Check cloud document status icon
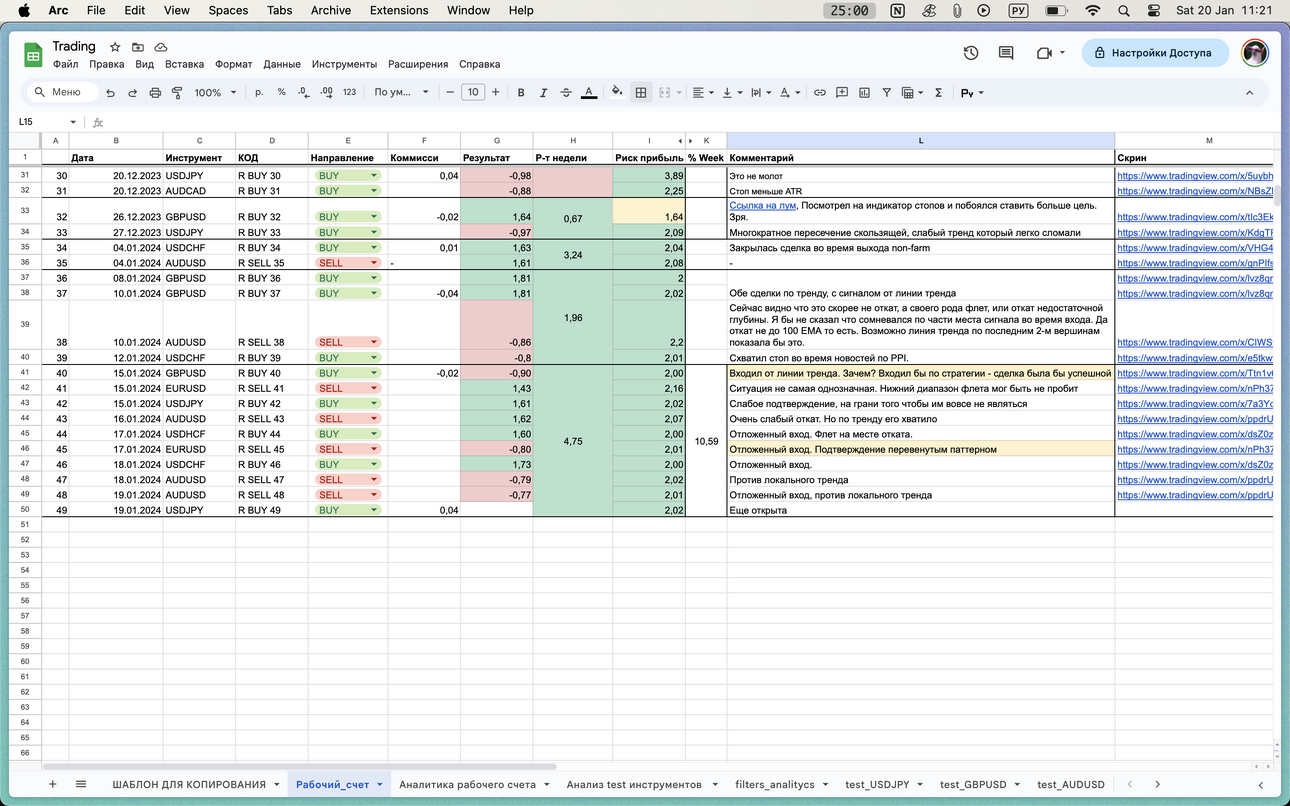 pyautogui.click(x=161, y=47)
